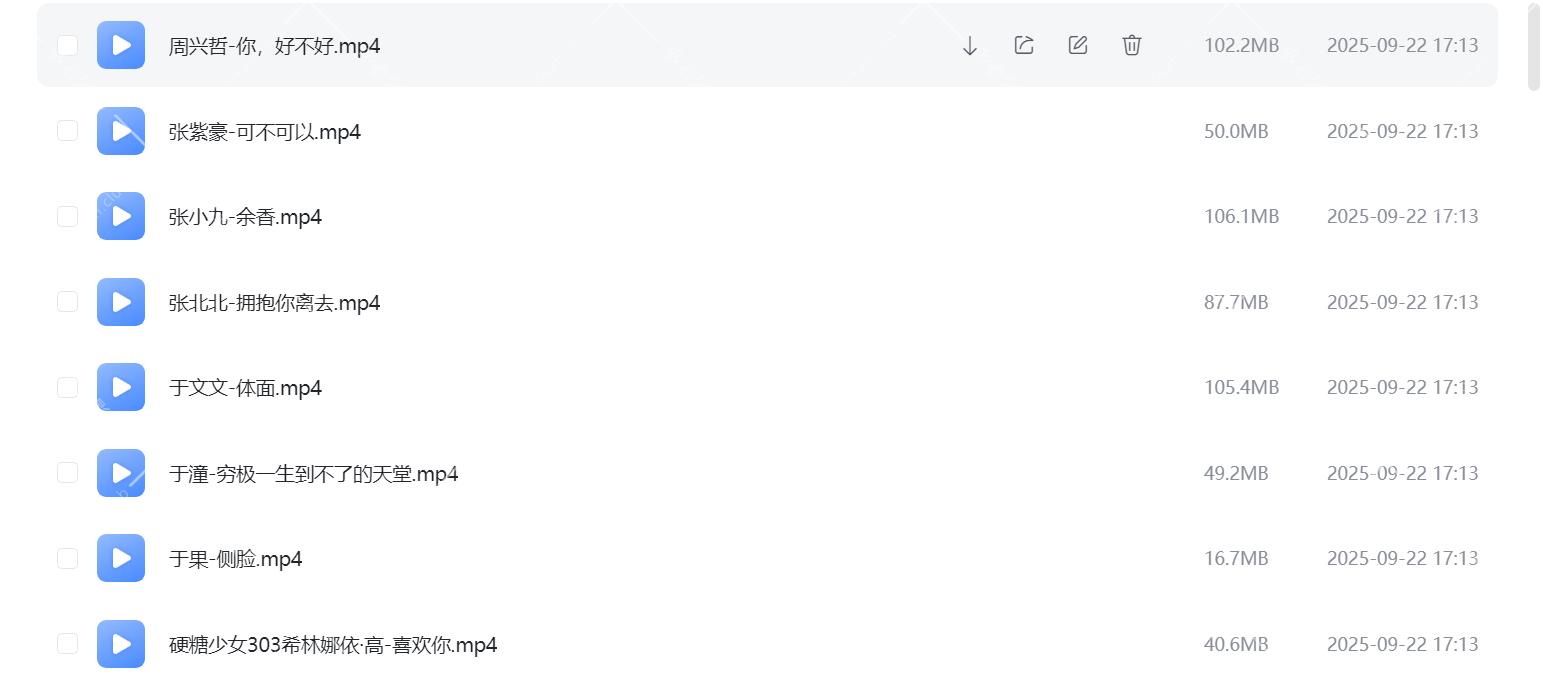Click the filename 硬糖少女303希林娜依·高-喜欢你.mp4
This screenshot has height=687, width=1543.
tap(331, 645)
